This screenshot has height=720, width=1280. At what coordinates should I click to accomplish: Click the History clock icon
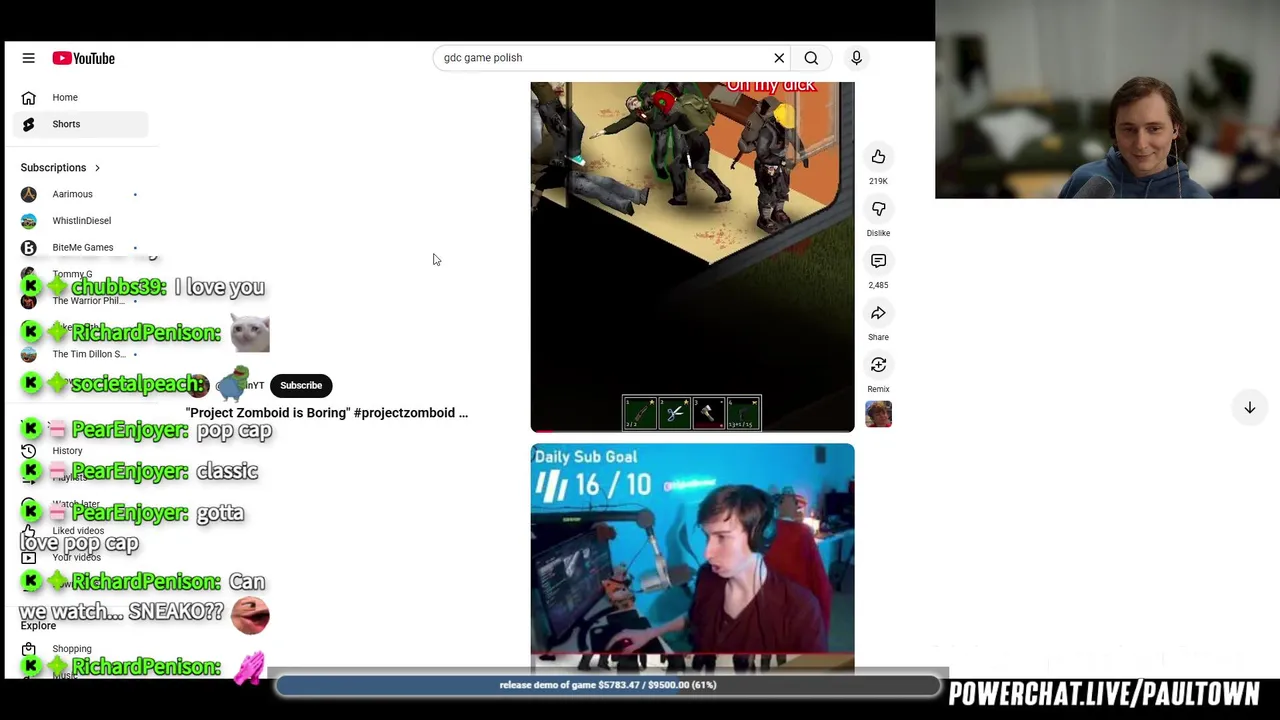28,451
